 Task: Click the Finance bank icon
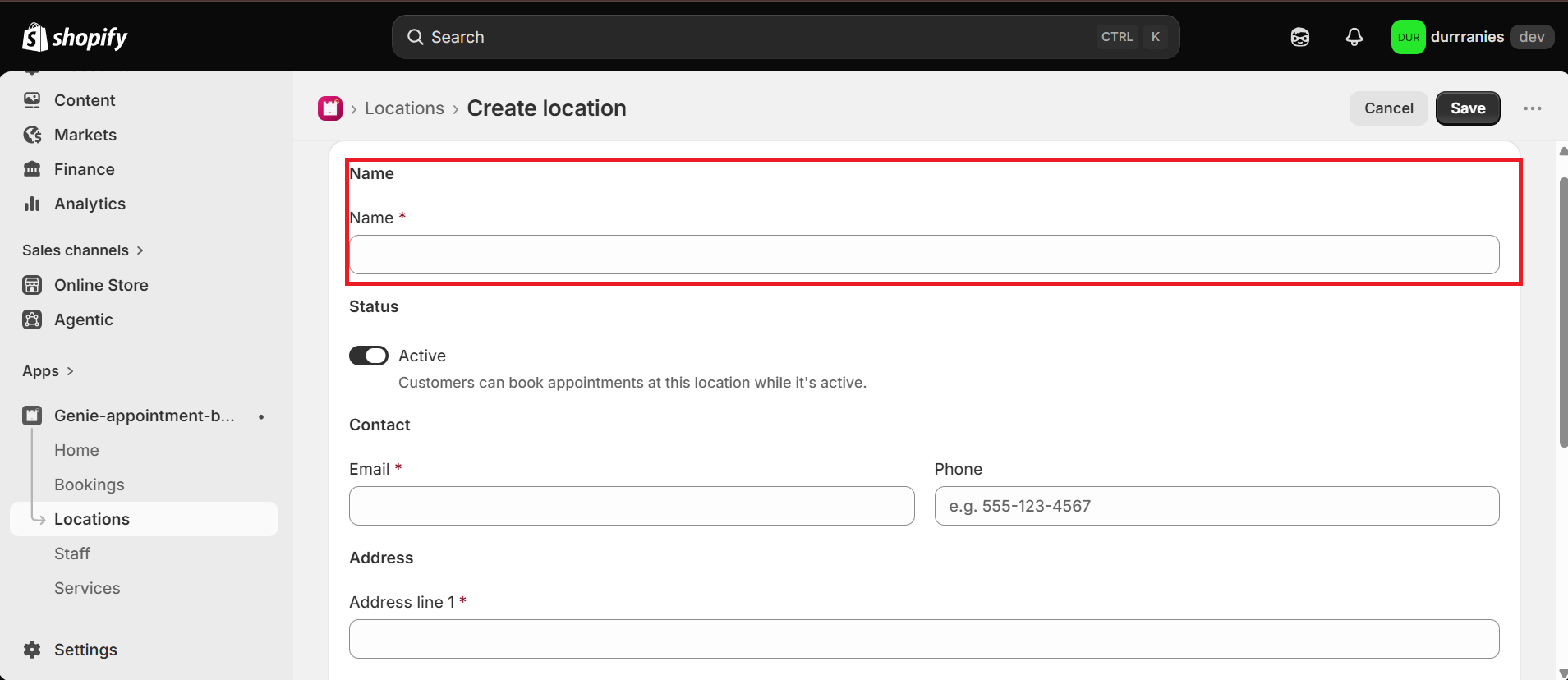[x=32, y=169]
